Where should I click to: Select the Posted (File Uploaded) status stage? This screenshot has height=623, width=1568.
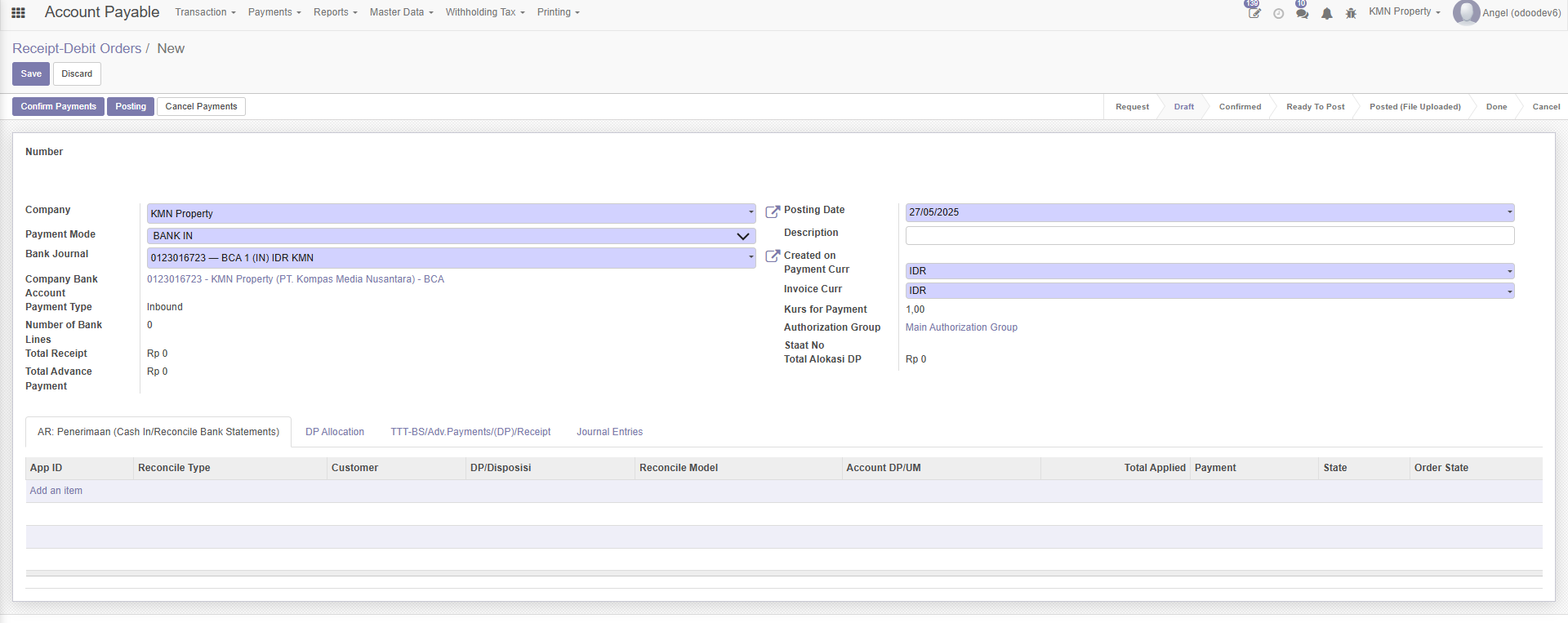pyautogui.click(x=1414, y=107)
